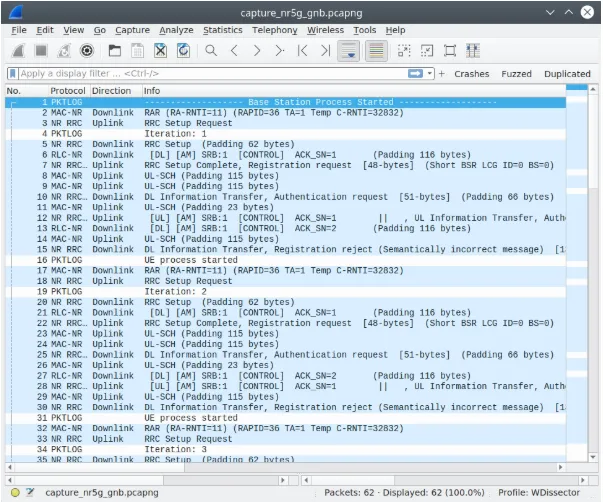Open the display filter bookmark menu
Viewport: 603px width, 502px height.
12,73
